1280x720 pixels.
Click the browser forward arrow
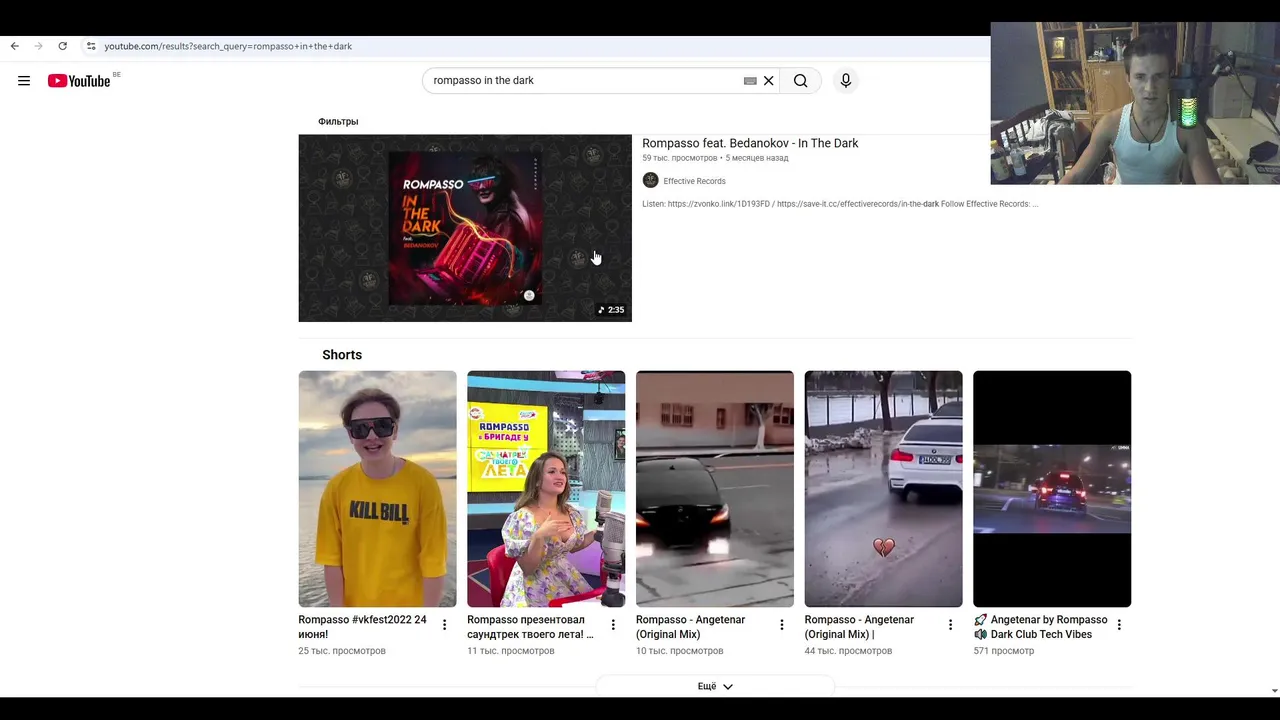(38, 46)
